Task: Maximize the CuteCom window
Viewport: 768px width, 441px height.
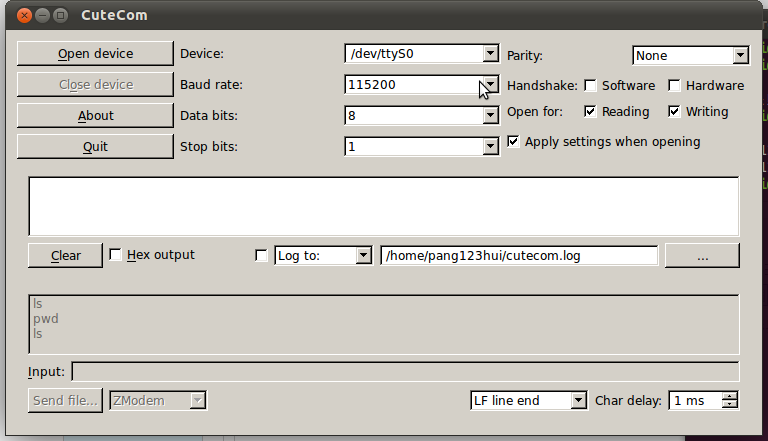Action: (61, 15)
